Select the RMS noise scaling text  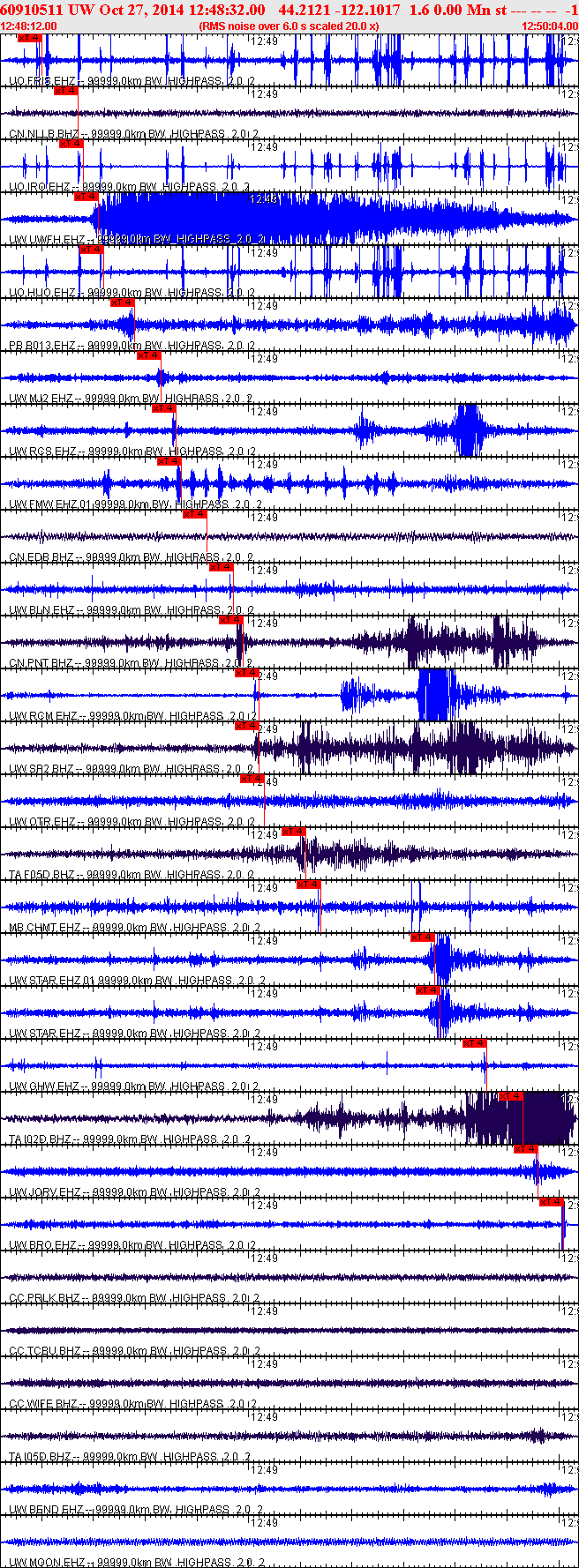pos(289,26)
